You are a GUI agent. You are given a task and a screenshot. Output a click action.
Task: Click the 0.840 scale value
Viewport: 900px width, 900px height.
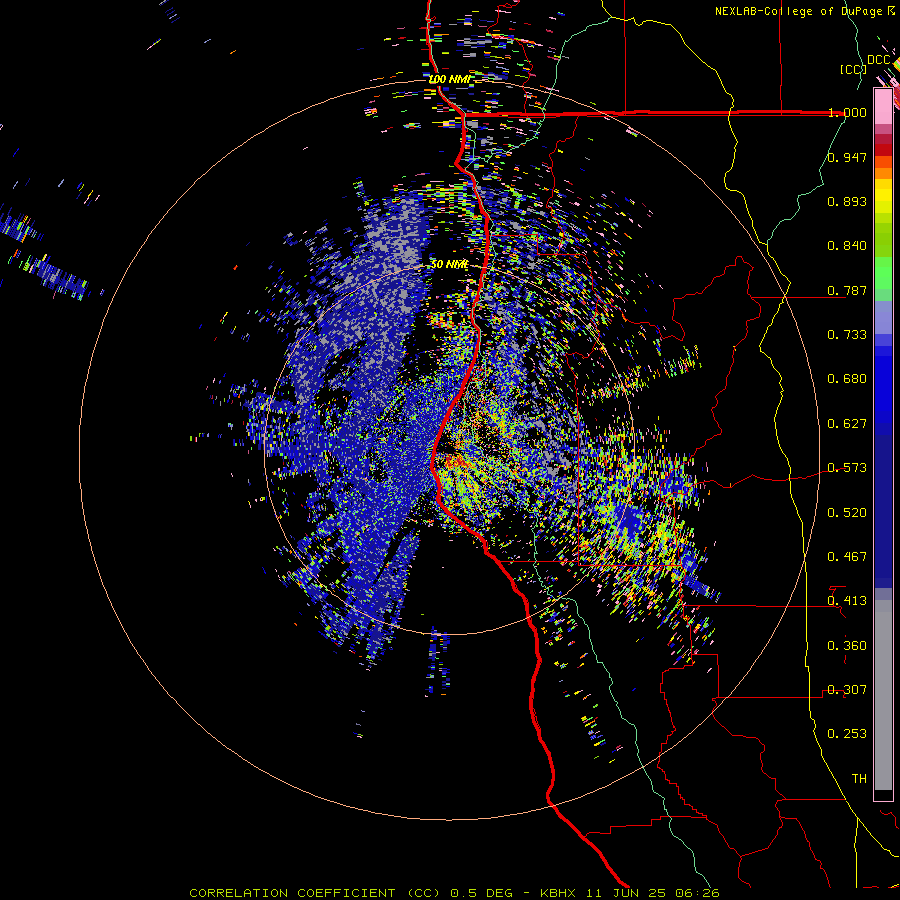(847, 246)
